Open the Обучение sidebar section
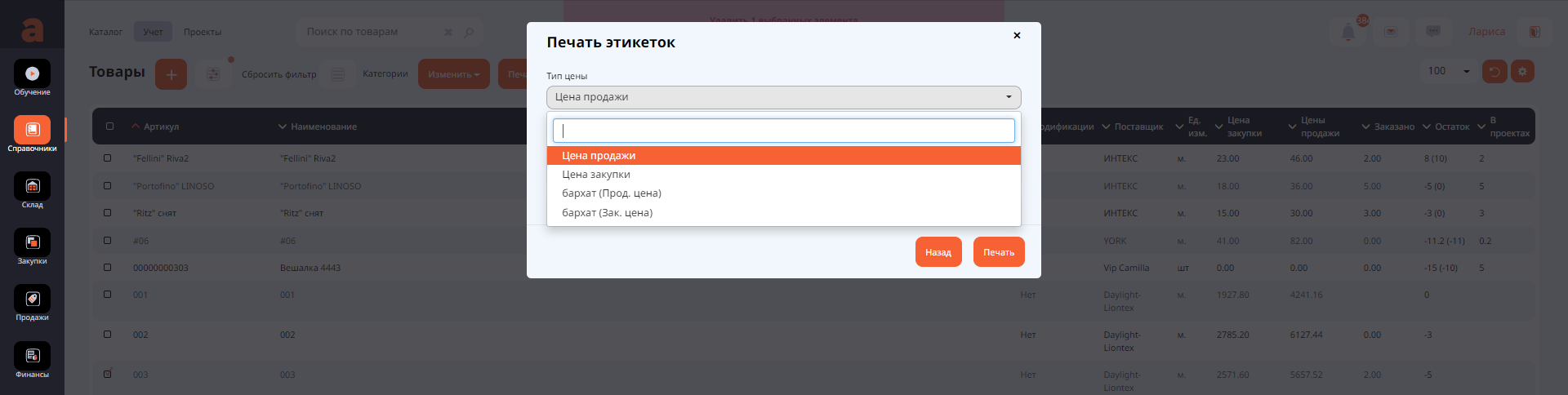This screenshot has width=1568, height=395. click(x=32, y=74)
